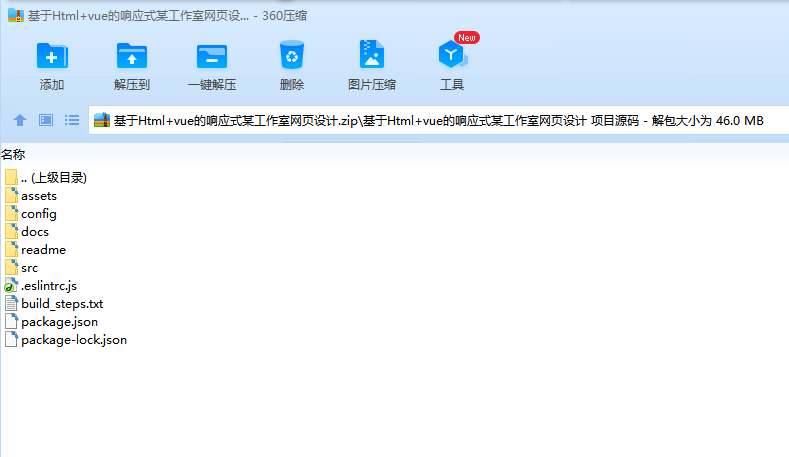Click the 解压到 (Extract to) icon
789x457 pixels.
[x=132, y=55]
